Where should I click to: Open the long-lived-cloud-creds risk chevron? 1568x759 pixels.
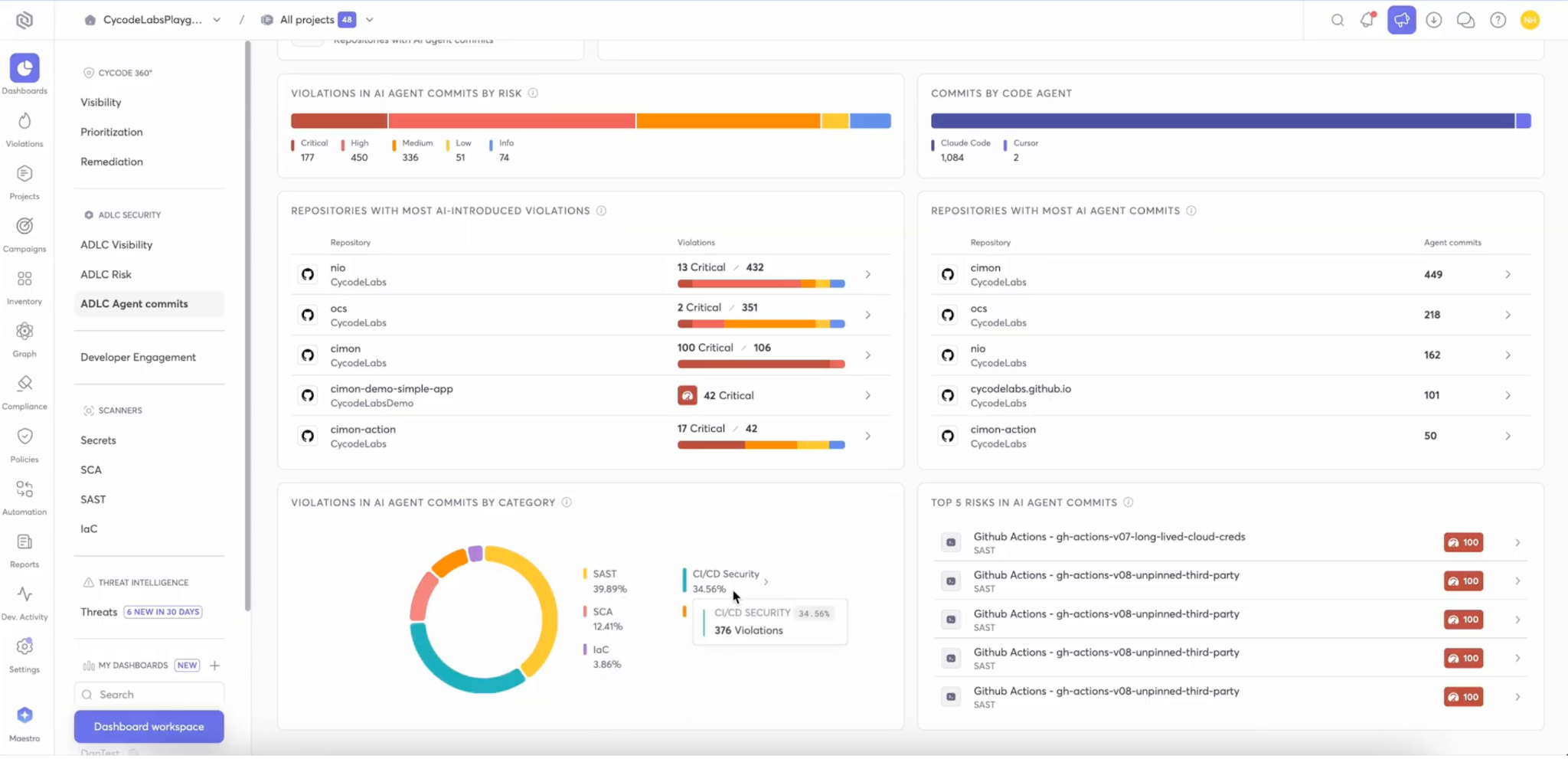1517,542
